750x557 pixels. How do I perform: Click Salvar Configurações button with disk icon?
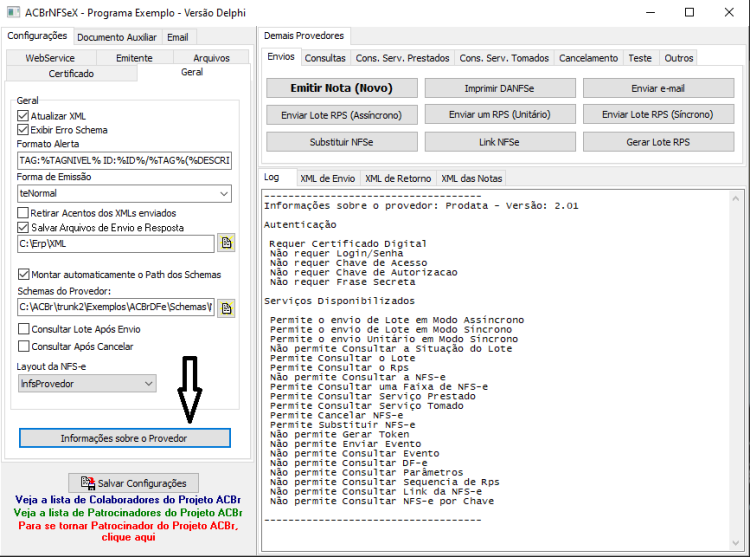click(x=133, y=483)
